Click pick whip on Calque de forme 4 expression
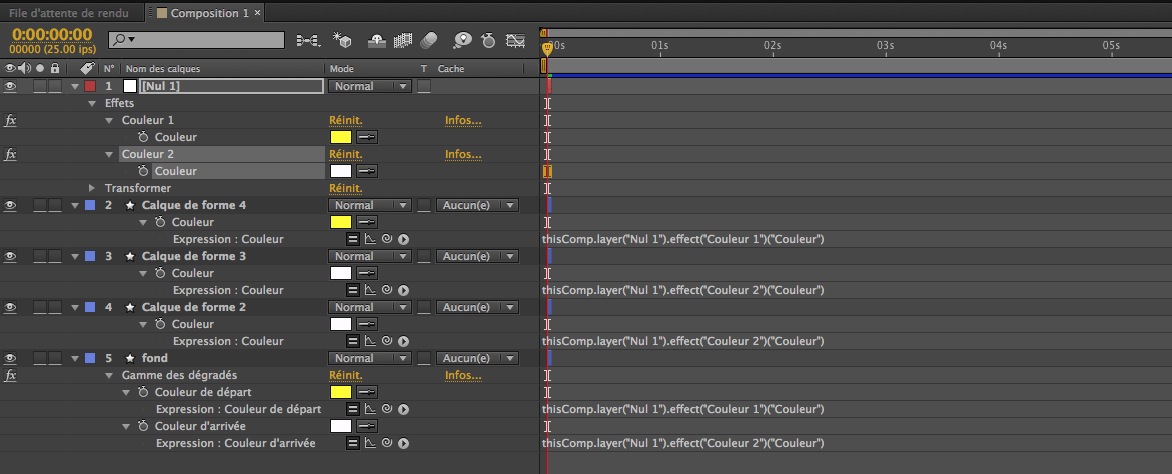The height and width of the screenshot is (474, 1172). click(387, 239)
